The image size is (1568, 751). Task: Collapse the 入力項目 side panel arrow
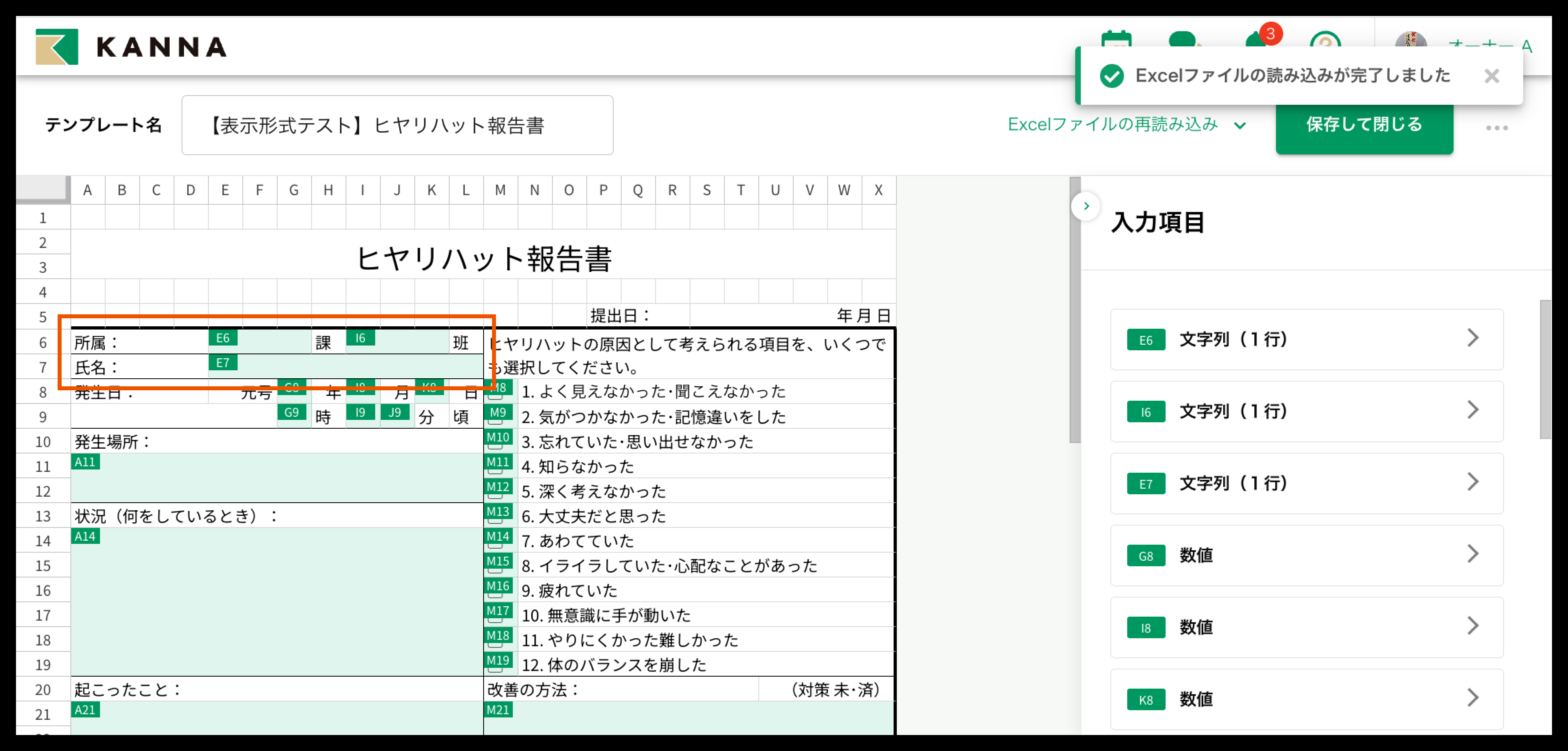click(1086, 206)
